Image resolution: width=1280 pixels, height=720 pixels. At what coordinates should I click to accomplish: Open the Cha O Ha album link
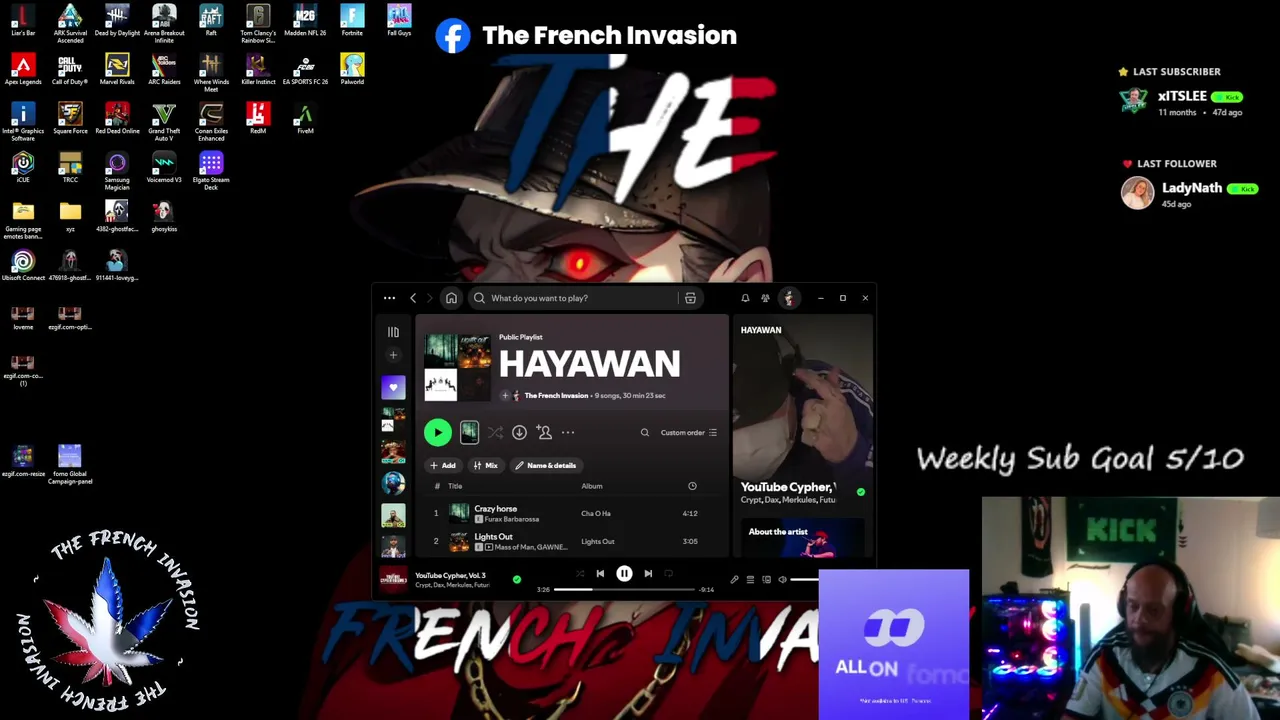[596, 513]
